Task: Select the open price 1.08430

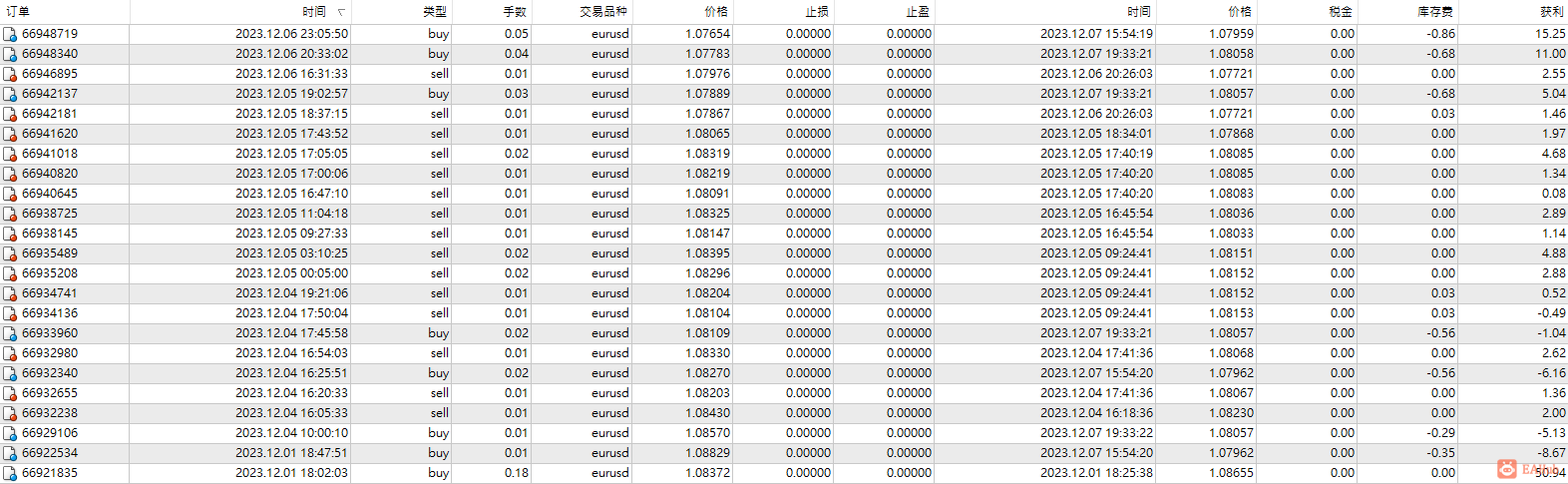Action: coord(707,413)
